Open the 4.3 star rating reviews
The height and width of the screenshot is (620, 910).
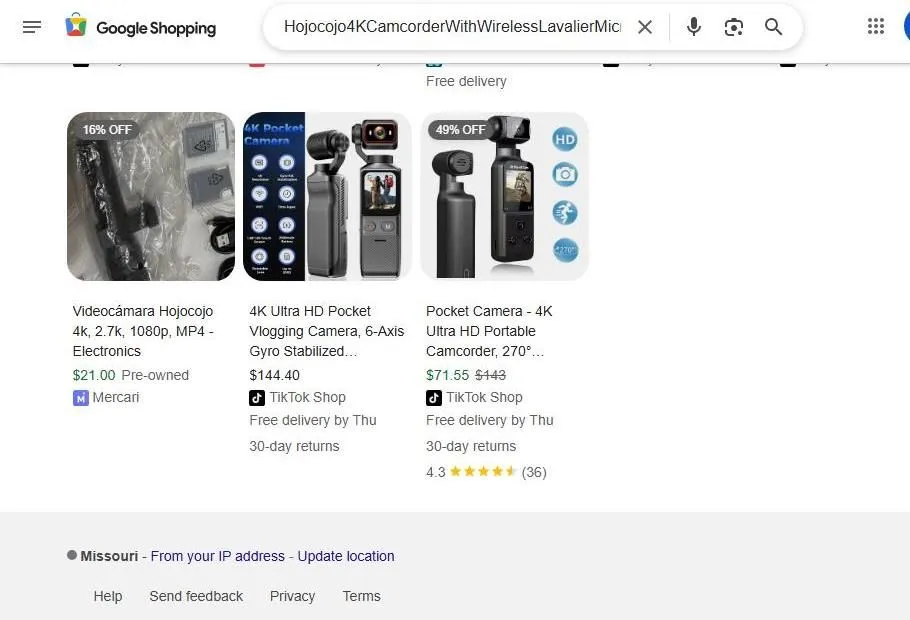487,471
